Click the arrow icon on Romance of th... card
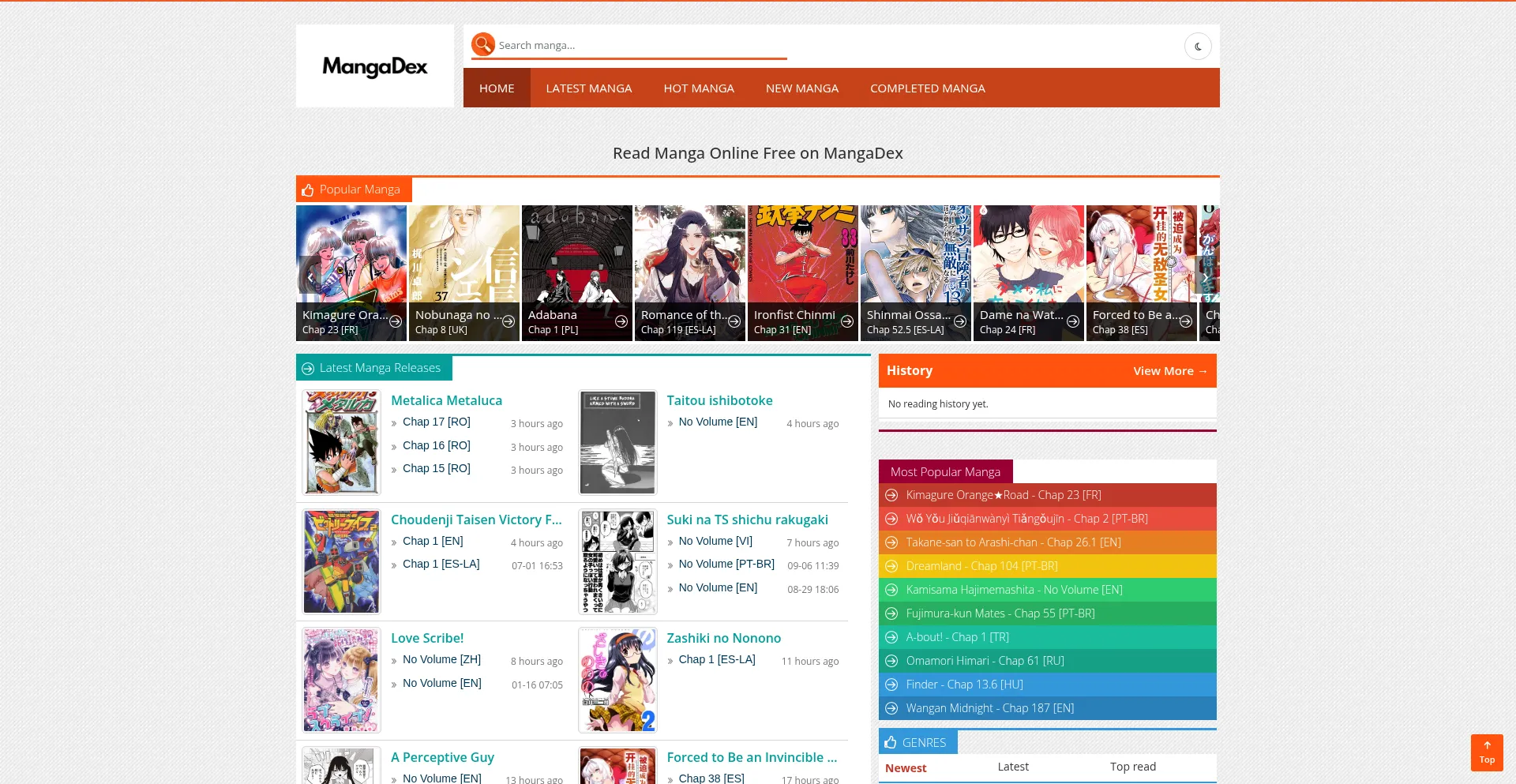This screenshot has width=1516, height=784. [x=734, y=321]
